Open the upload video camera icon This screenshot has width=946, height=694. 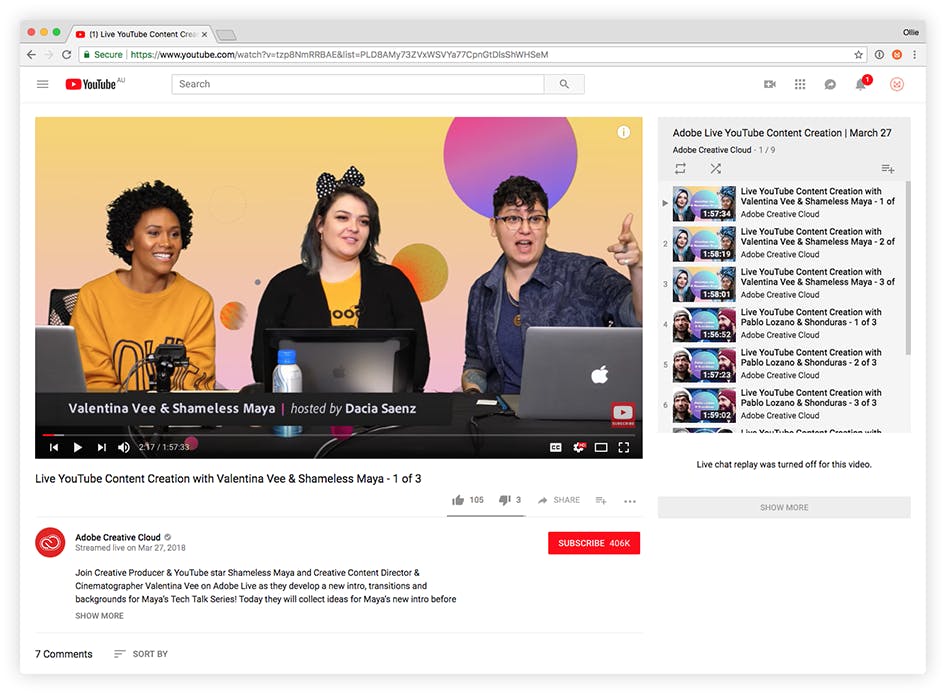click(769, 84)
